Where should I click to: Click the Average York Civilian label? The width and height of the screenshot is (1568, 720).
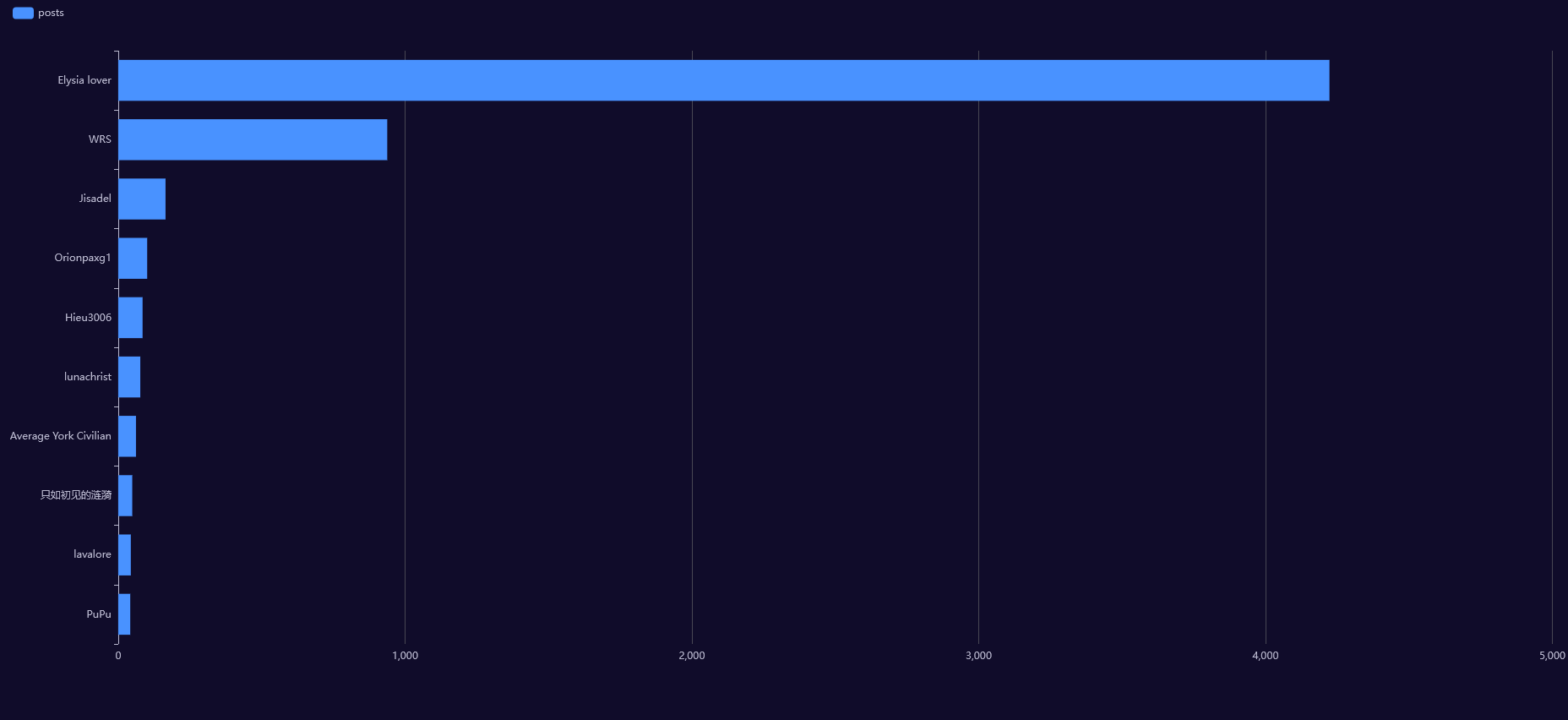[x=61, y=436]
